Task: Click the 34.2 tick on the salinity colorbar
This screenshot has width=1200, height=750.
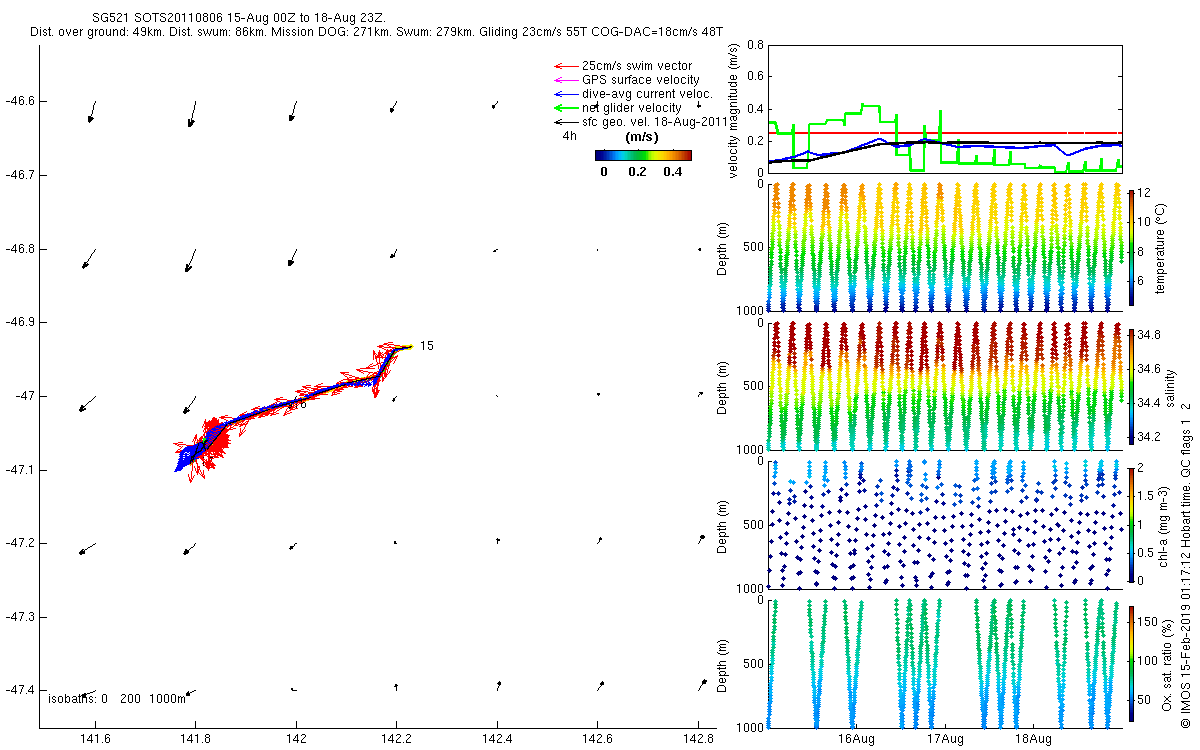Action: point(1149,437)
